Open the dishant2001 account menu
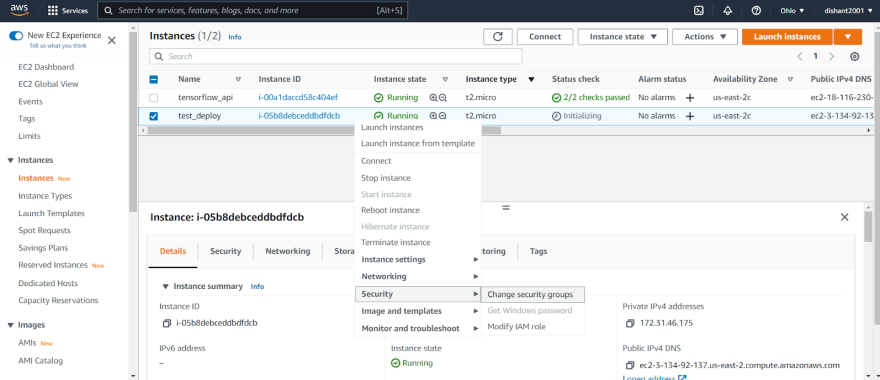 coord(849,11)
